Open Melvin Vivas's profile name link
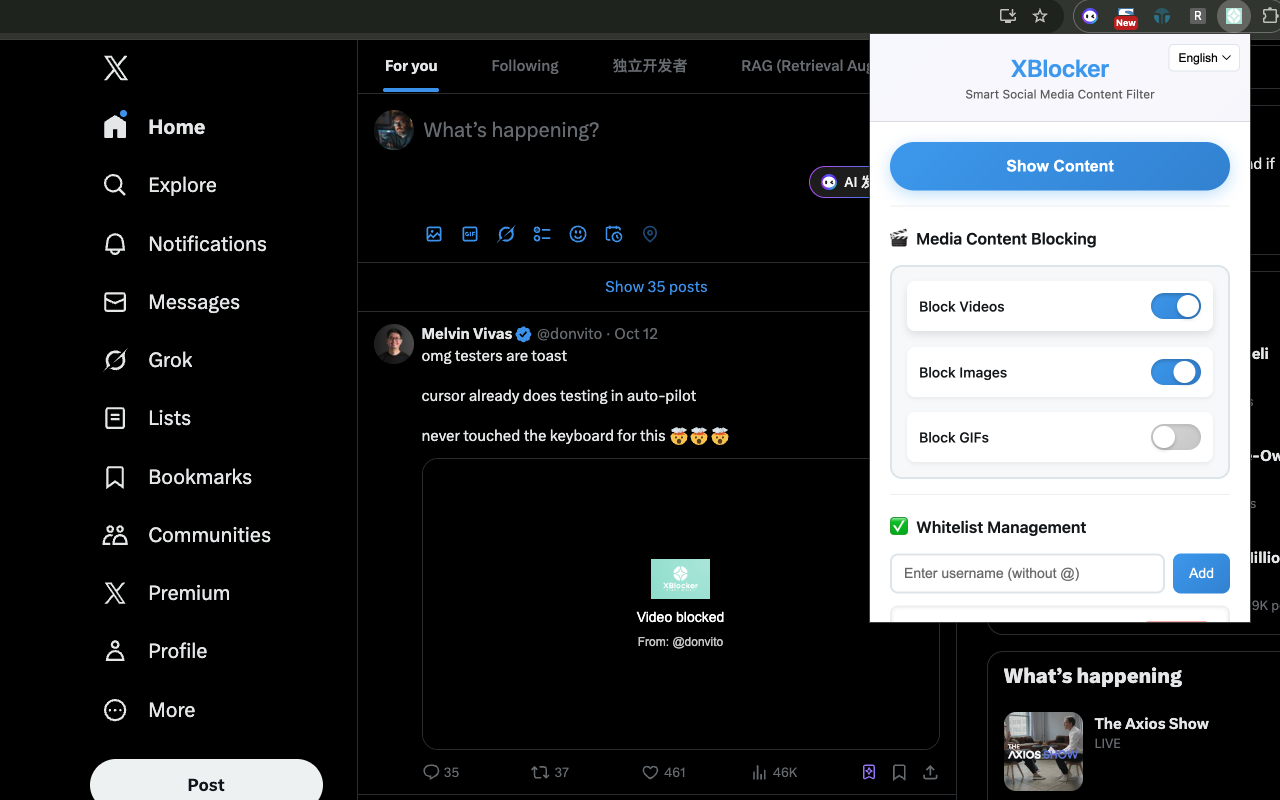Screen dimensions: 1280x800 coord(467,334)
